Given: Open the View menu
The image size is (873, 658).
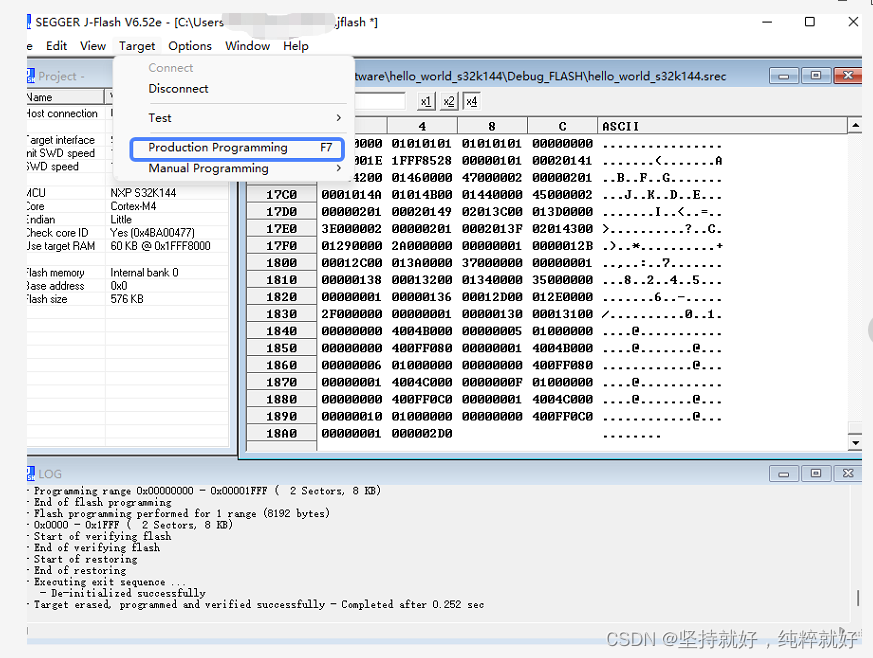Looking at the screenshot, I should click(93, 46).
